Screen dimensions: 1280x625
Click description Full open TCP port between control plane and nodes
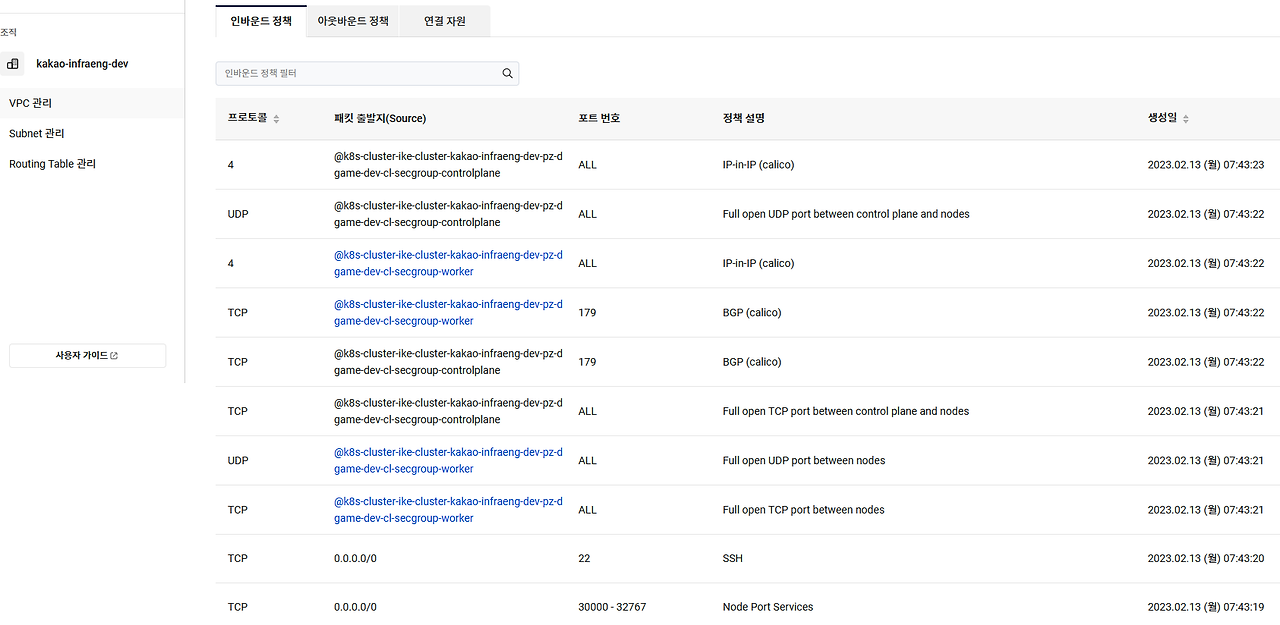tap(846, 411)
